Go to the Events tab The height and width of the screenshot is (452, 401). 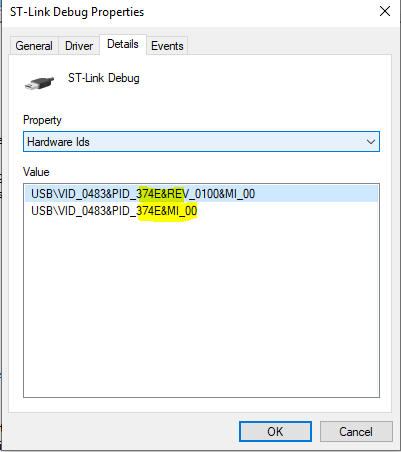point(167,46)
